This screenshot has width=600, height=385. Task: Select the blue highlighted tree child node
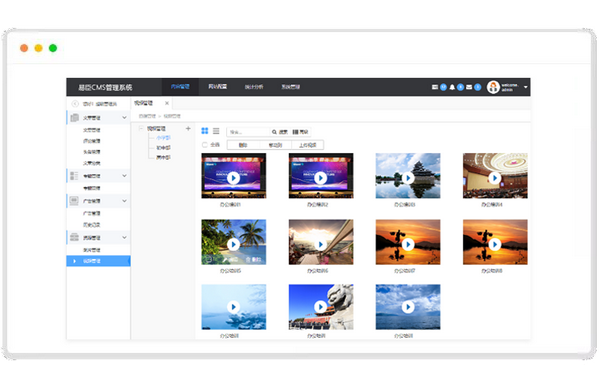[163, 138]
